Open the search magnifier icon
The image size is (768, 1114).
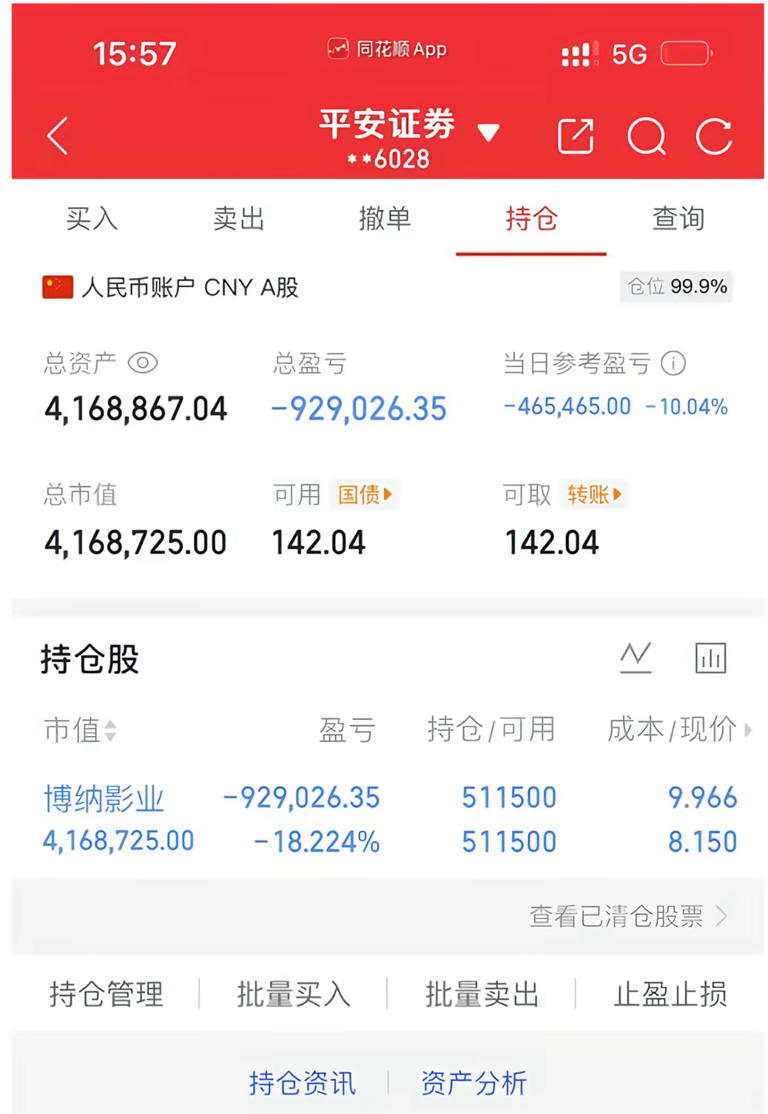647,136
